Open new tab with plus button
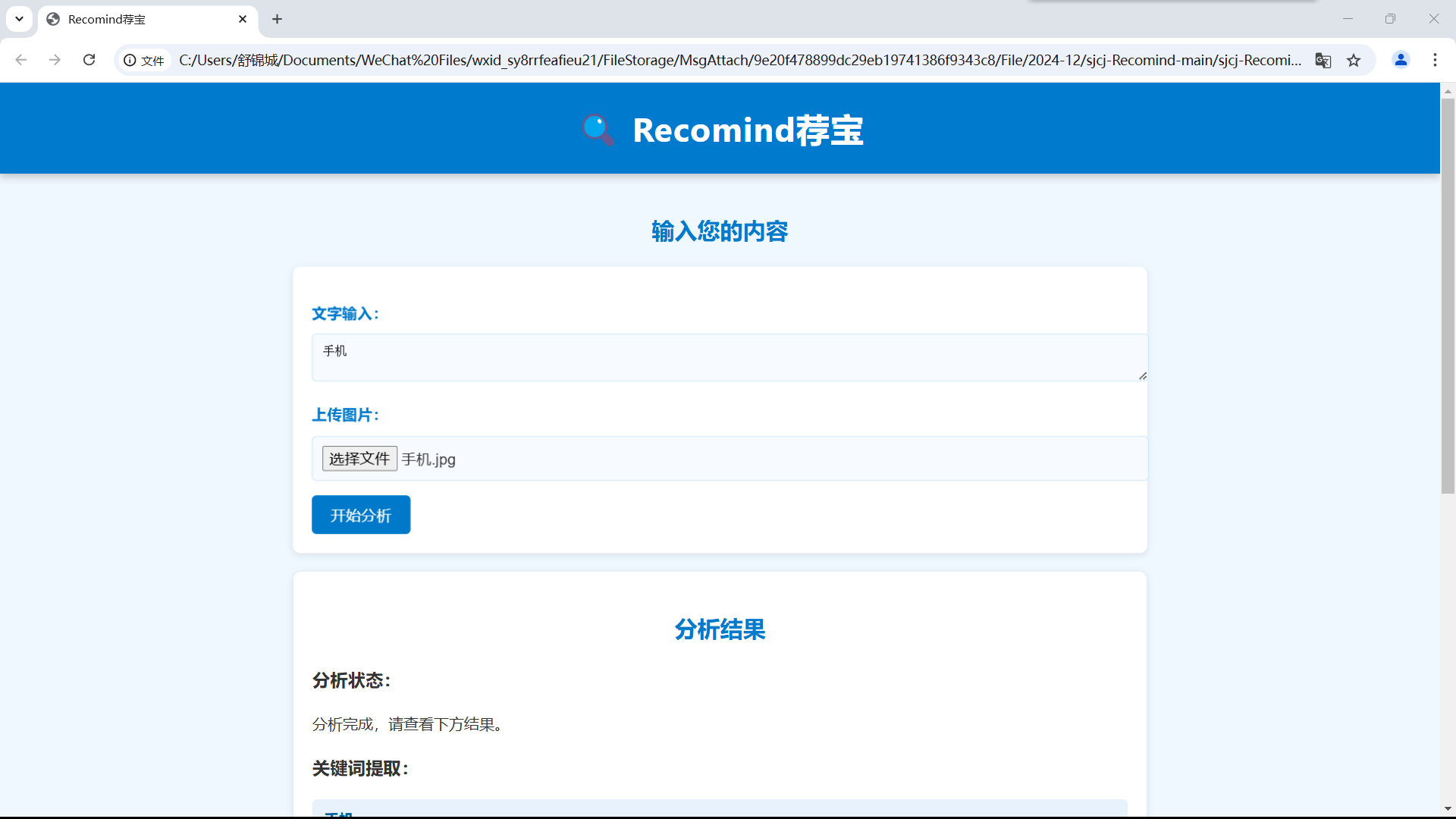This screenshot has height=819, width=1456. click(278, 19)
